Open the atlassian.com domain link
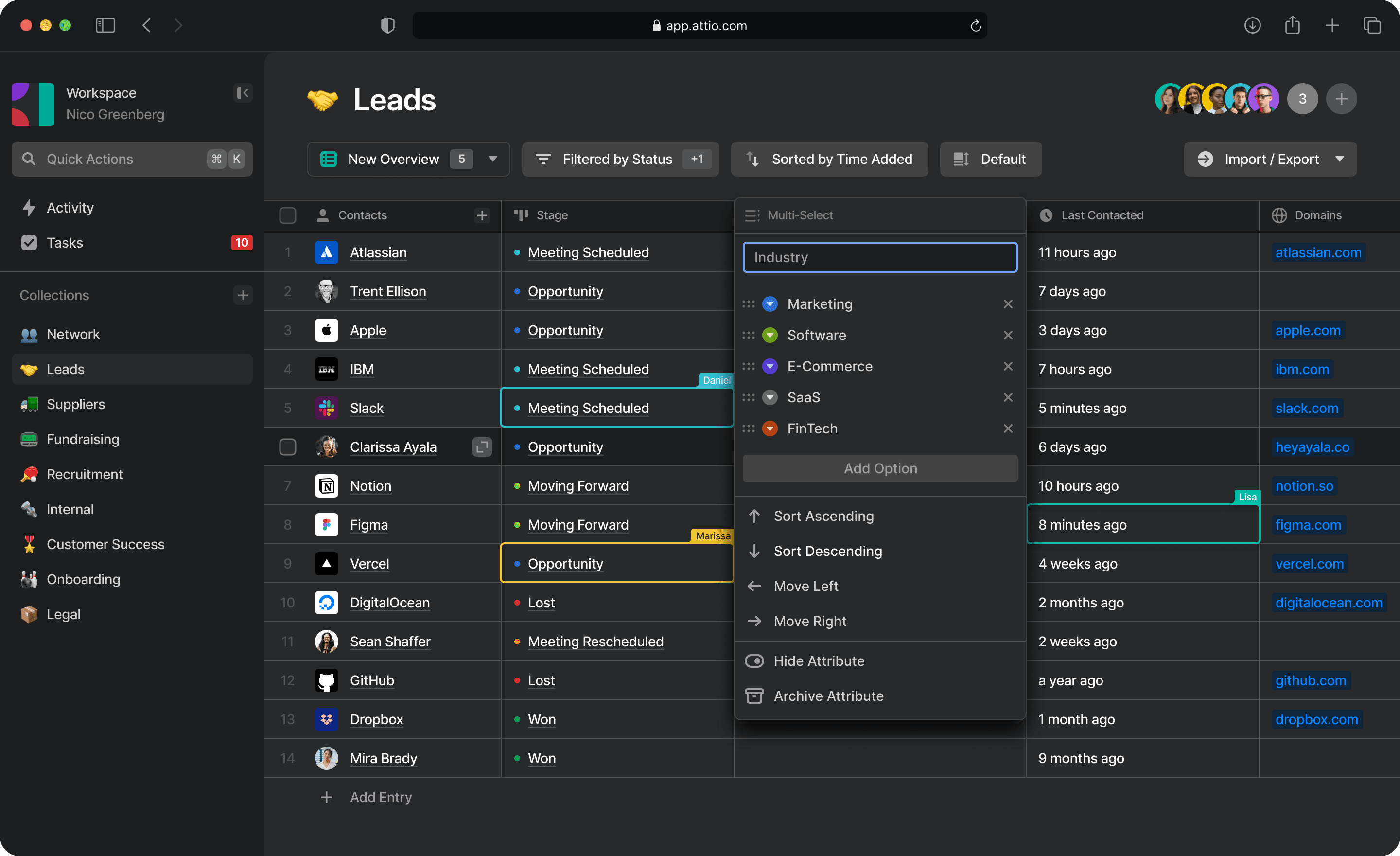This screenshot has width=1400, height=856. (1318, 252)
